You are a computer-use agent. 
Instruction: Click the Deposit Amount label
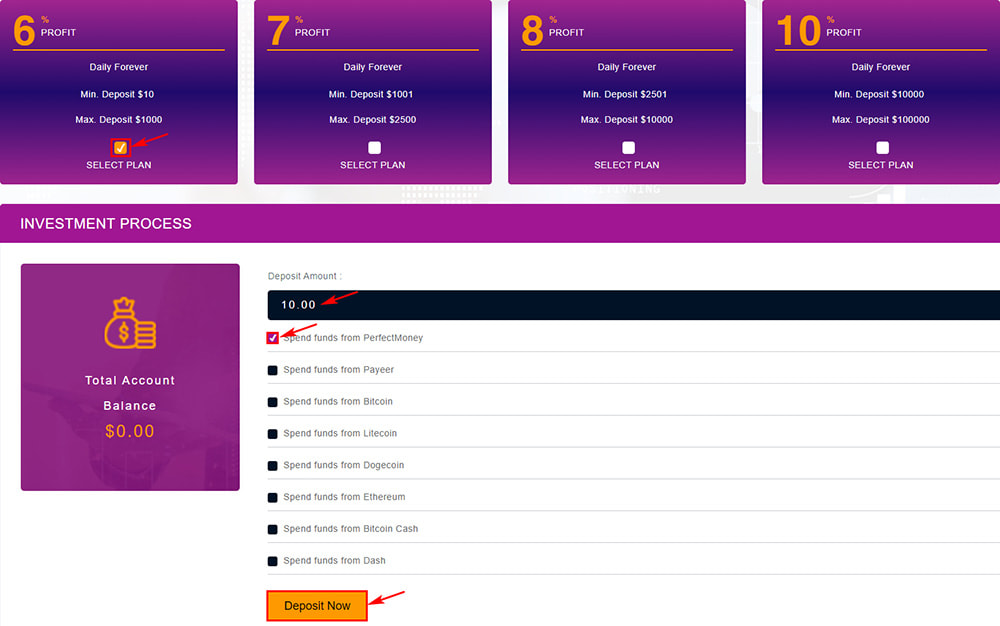tap(305, 276)
